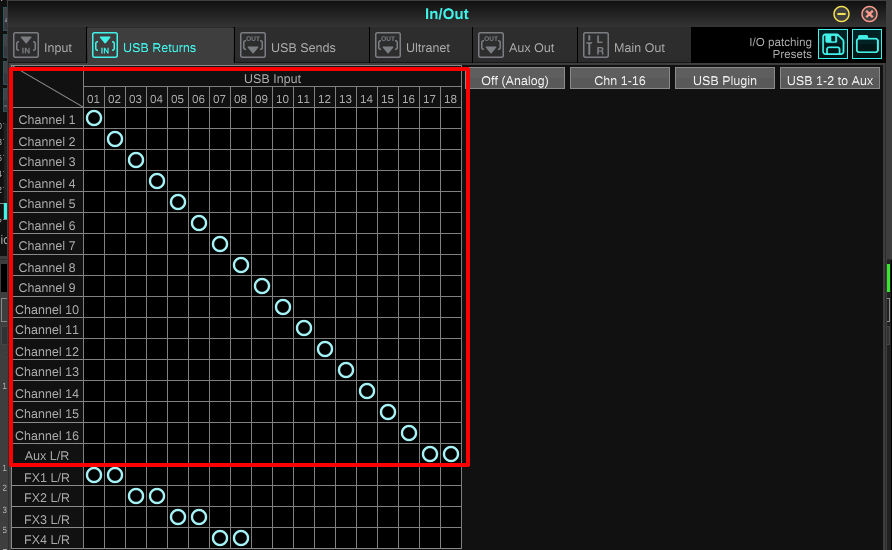Viewport: 892px width, 550px height.
Task: Toggle FX3 L/R routing to USB input 05
Action: pos(178,517)
